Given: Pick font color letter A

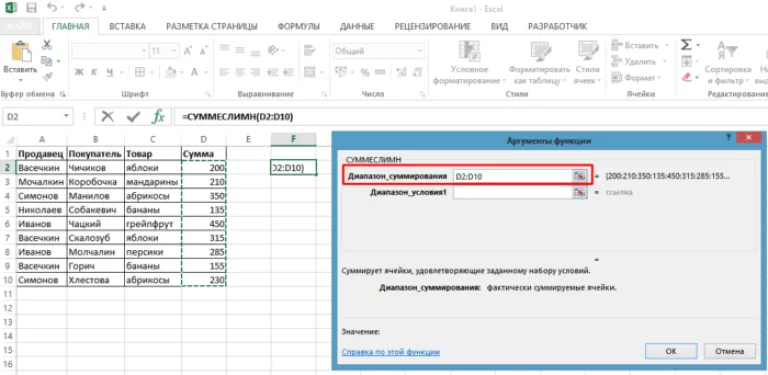Looking at the screenshot, I should [194, 72].
